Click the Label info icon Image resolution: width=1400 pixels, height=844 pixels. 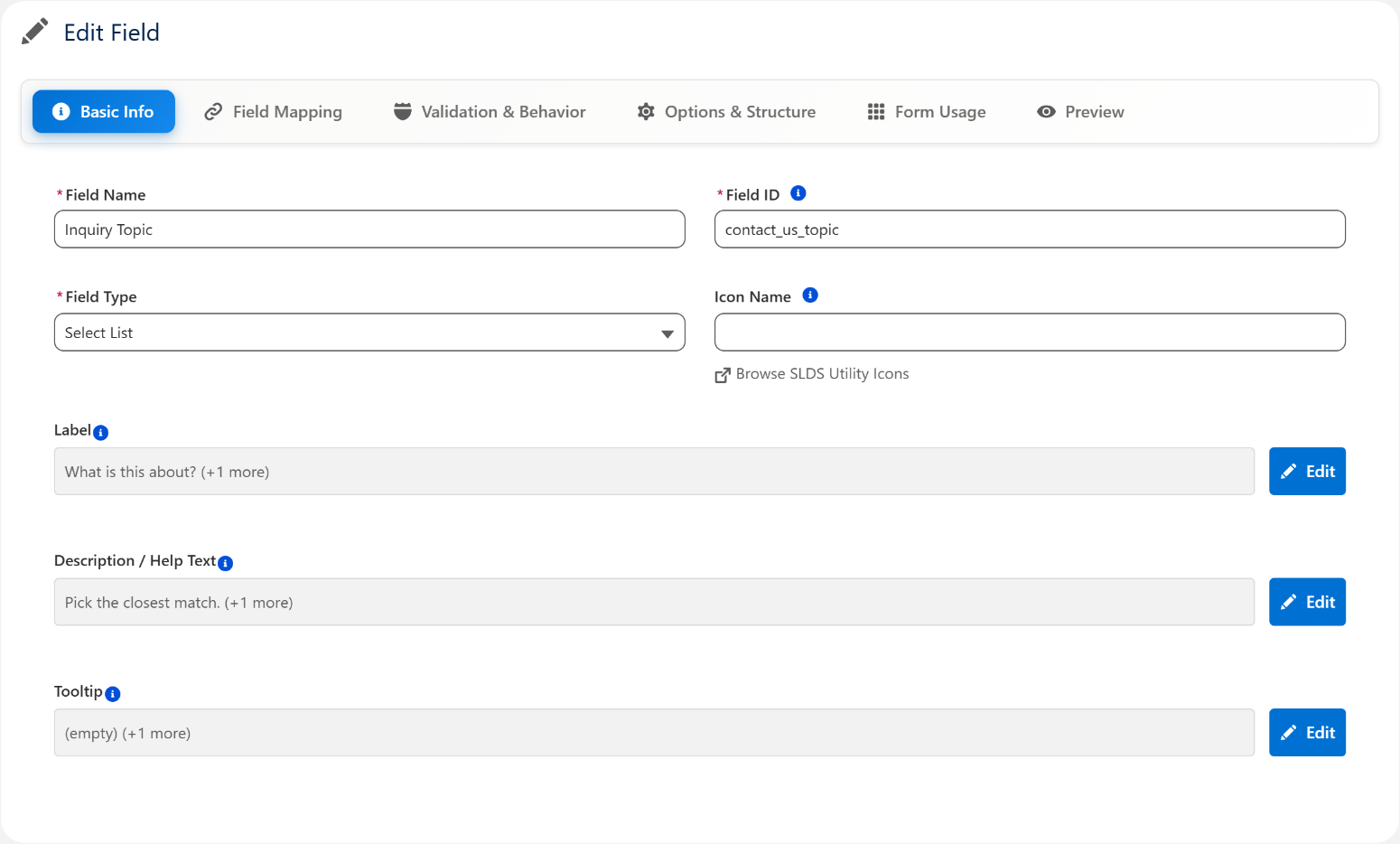coord(101,433)
